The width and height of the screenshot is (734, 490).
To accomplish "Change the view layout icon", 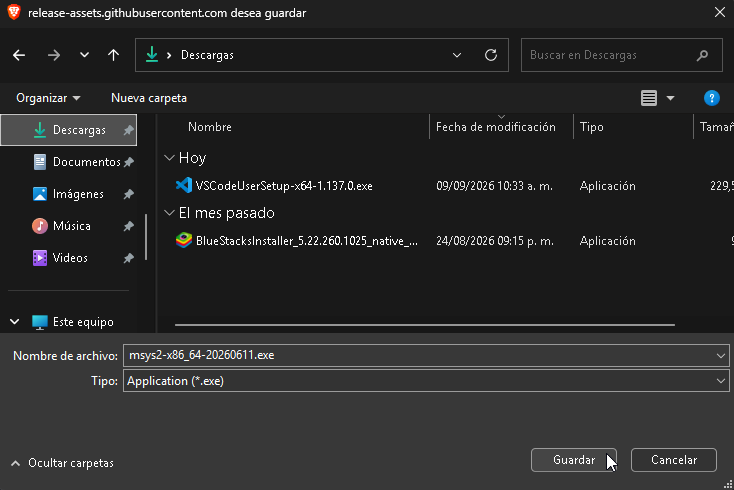I will [x=649, y=98].
